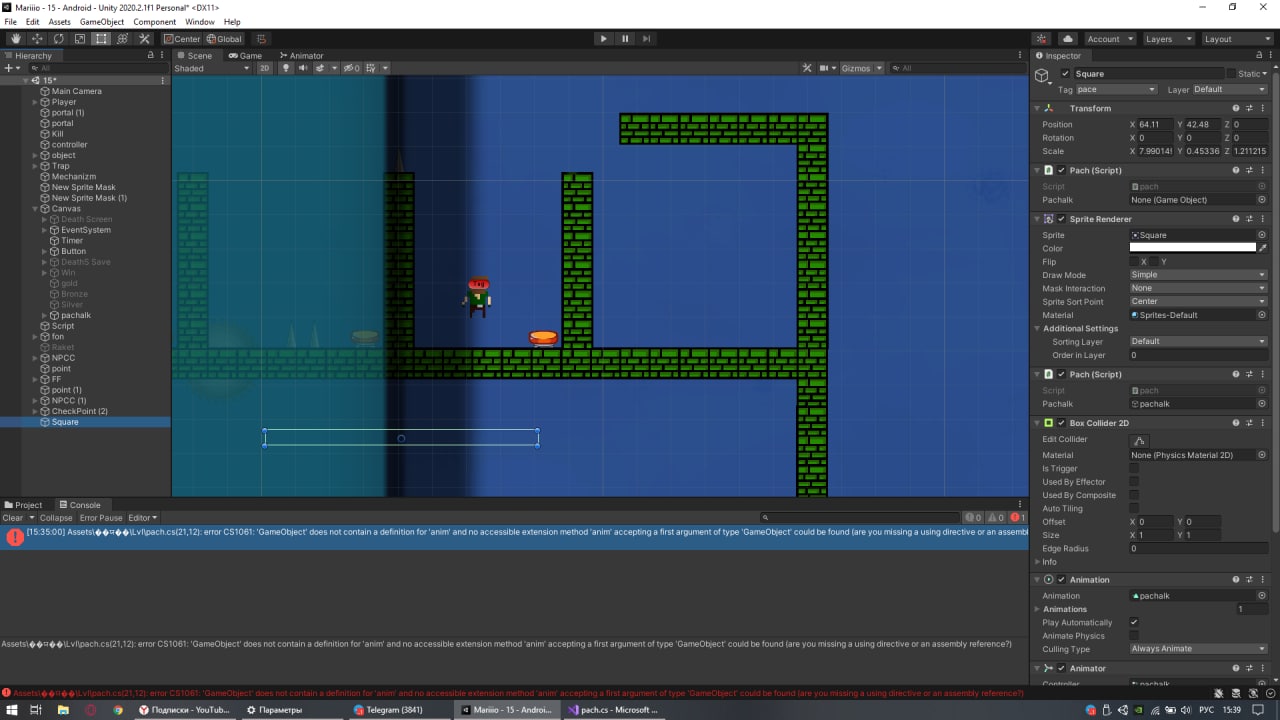The width and height of the screenshot is (1280, 720).
Task: Open the Tag dropdown showing pace
Action: coord(1116,89)
